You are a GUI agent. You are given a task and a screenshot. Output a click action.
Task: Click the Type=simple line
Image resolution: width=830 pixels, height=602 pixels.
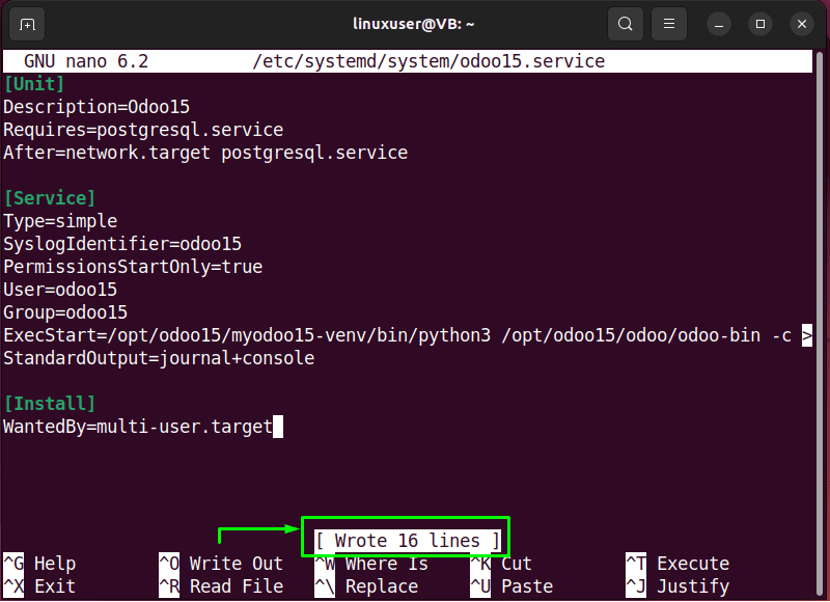pyautogui.click(x=60, y=221)
